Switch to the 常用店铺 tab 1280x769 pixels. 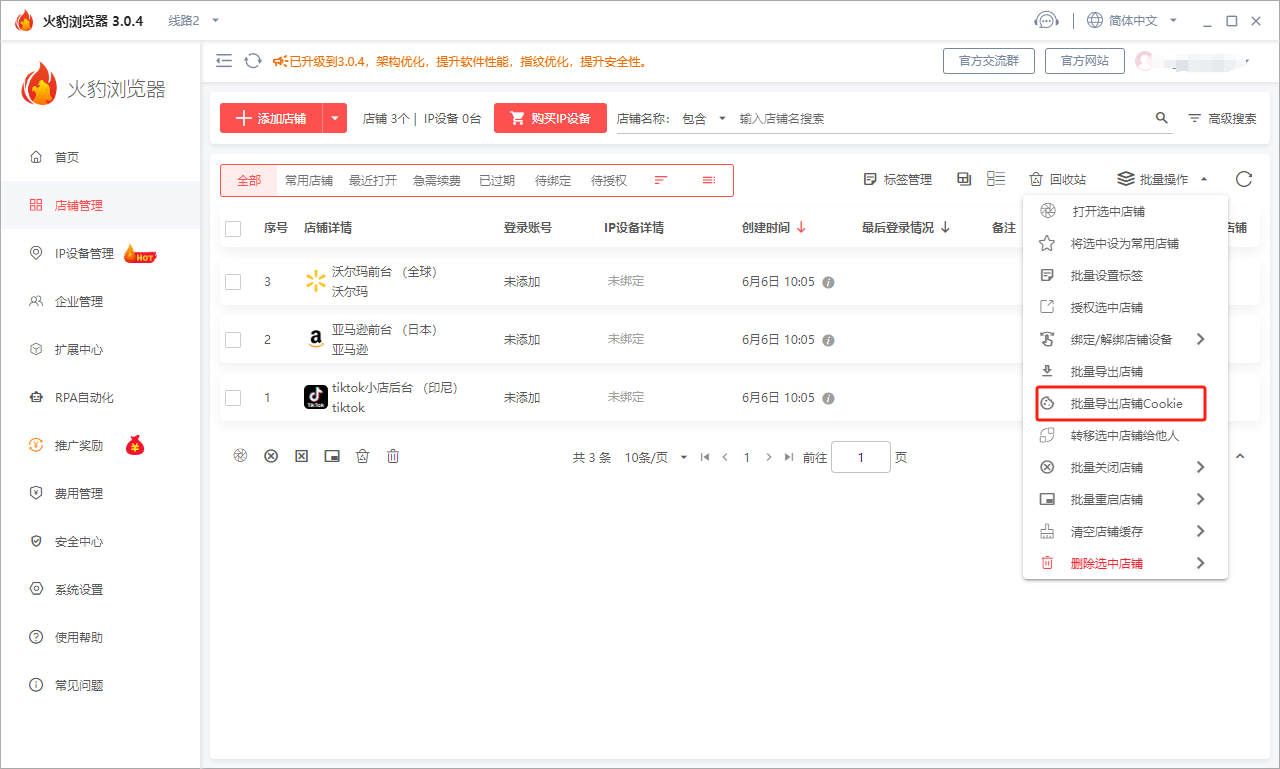click(309, 181)
